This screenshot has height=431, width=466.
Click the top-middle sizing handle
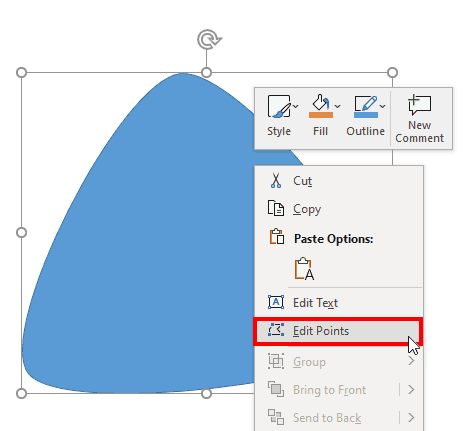(x=207, y=72)
